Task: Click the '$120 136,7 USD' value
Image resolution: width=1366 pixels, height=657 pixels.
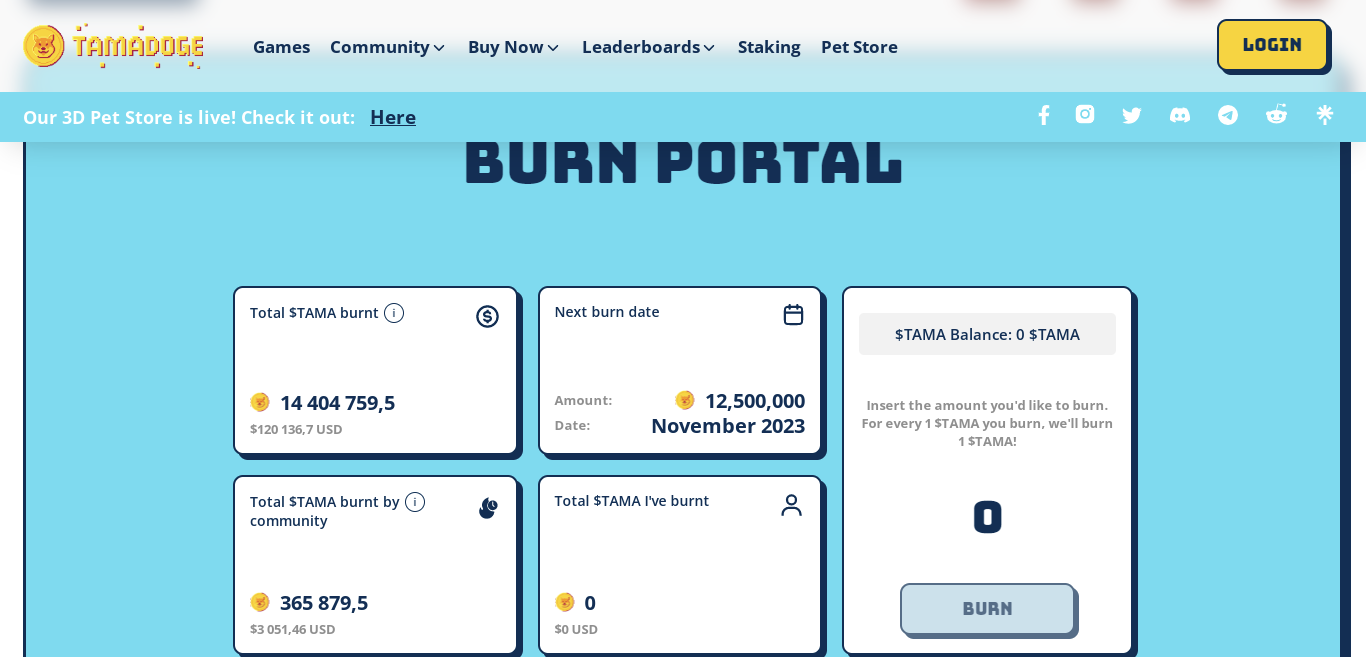Action: point(296,429)
